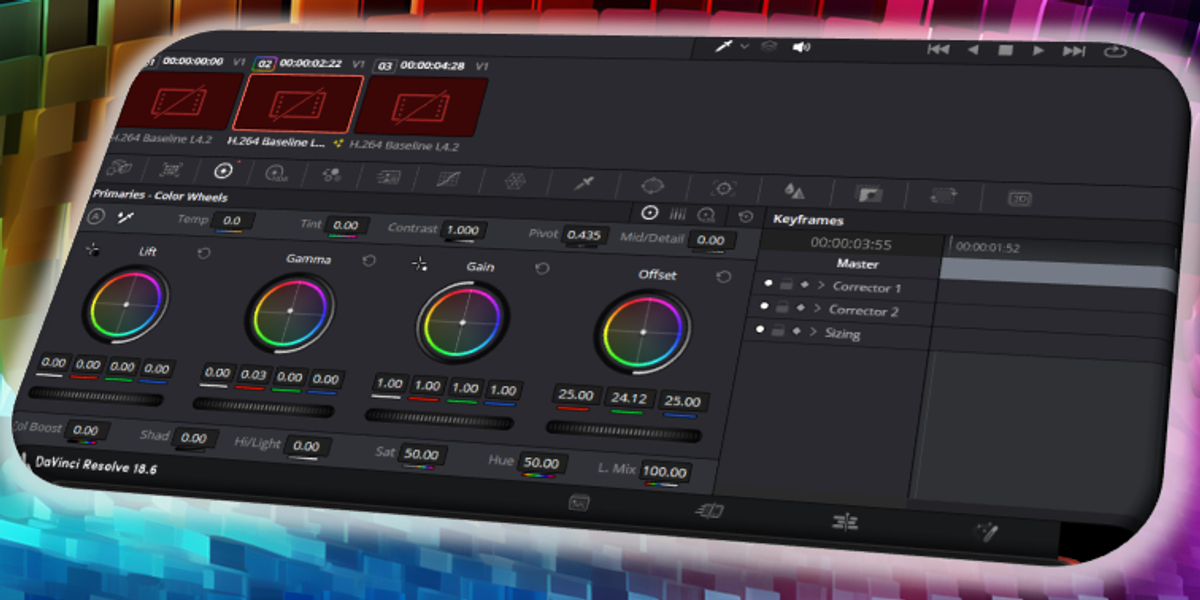Toggle Corrector 1 keyframe enable dot
The width and height of the screenshot is (1200, 600).
pos(768,283)
